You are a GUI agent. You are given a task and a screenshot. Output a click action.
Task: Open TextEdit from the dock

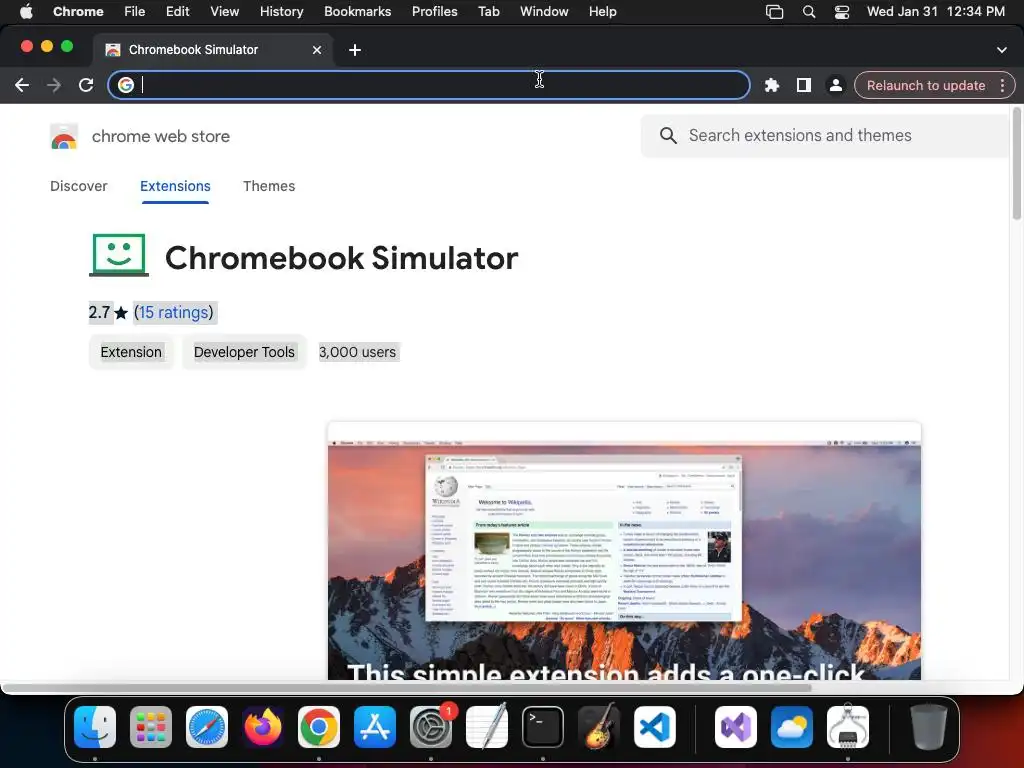(x=487, y=727)
